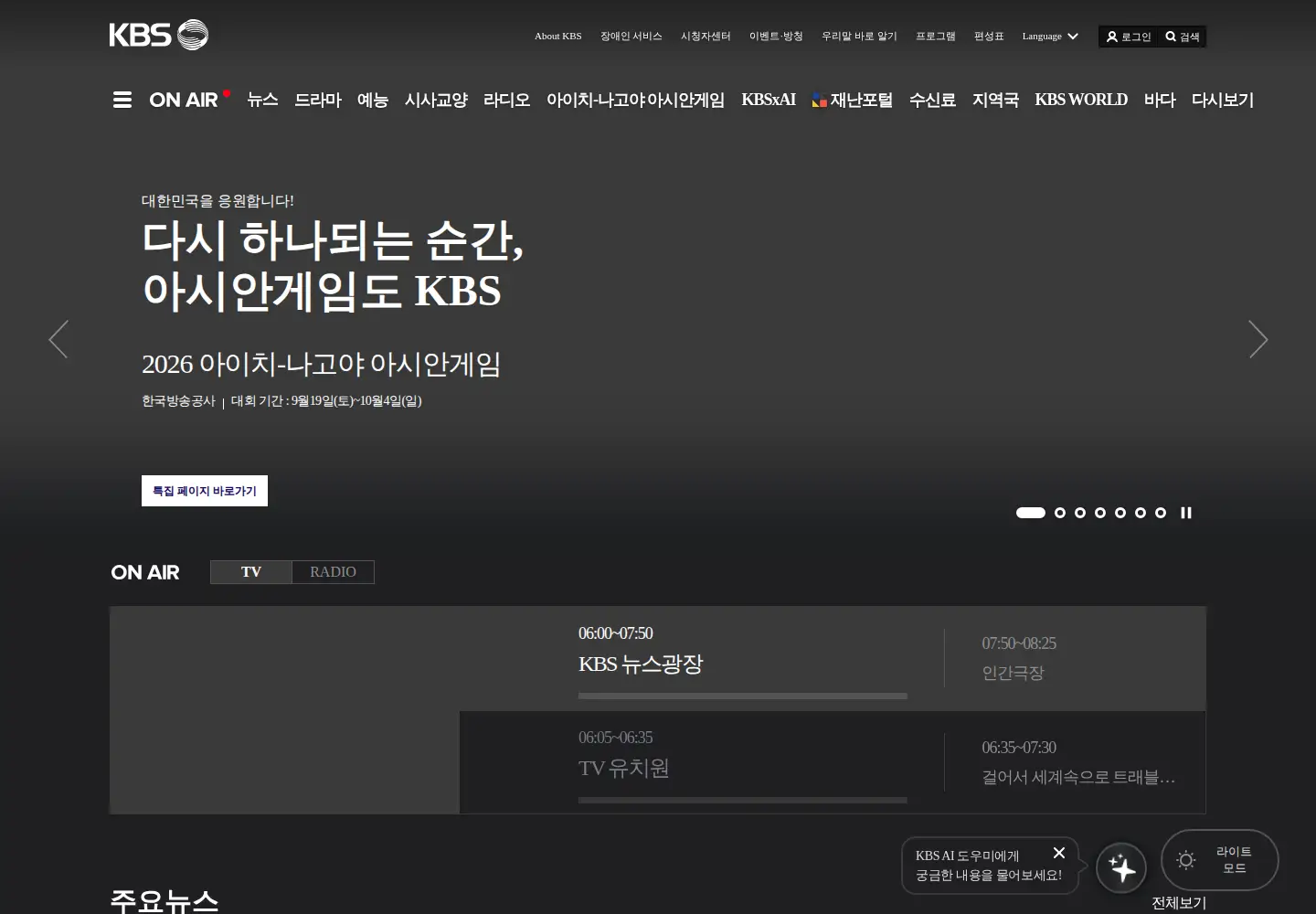Click the login user icon

click(x=1112, y=37)
